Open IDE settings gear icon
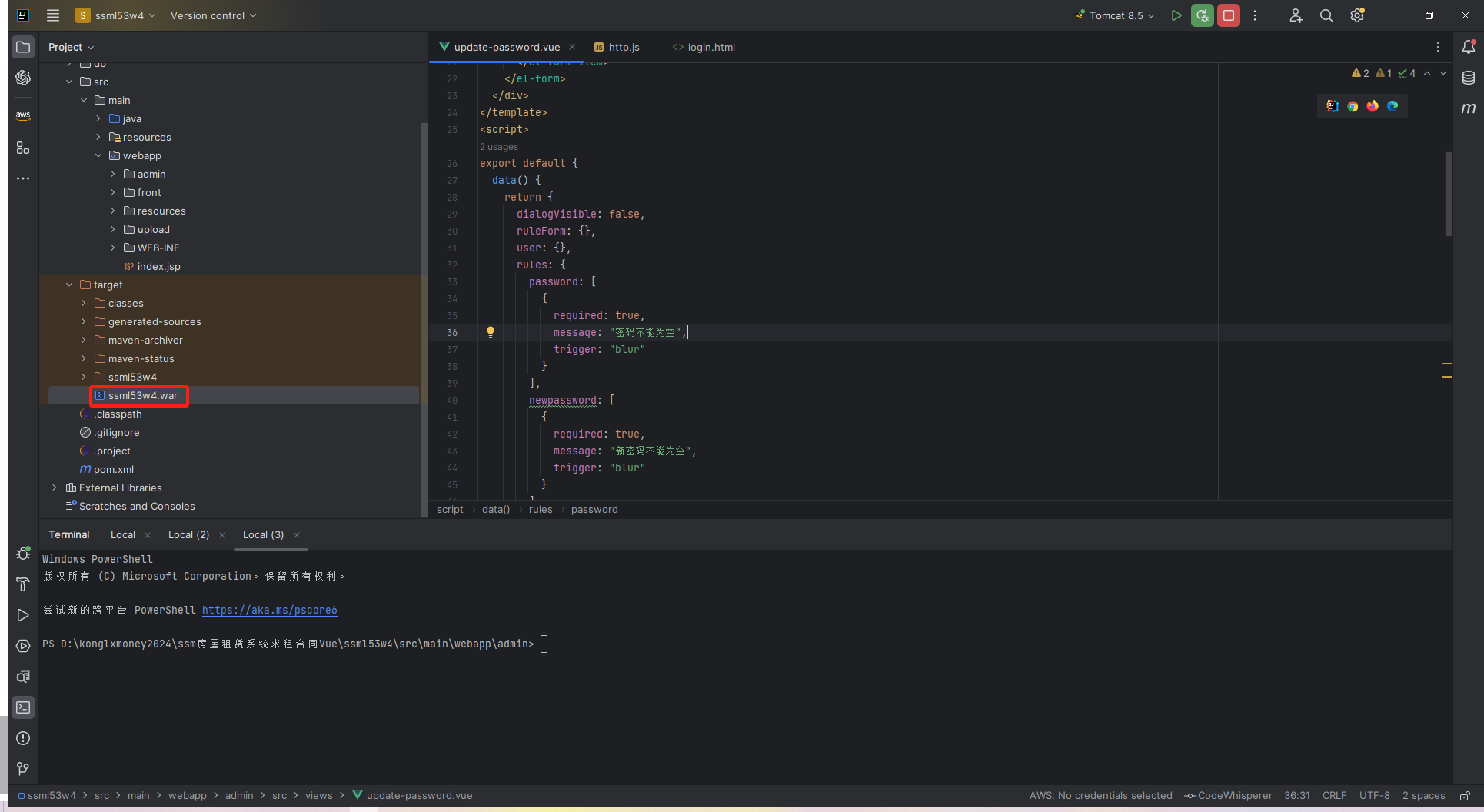1484x812 pixels. coord(1357,15)
